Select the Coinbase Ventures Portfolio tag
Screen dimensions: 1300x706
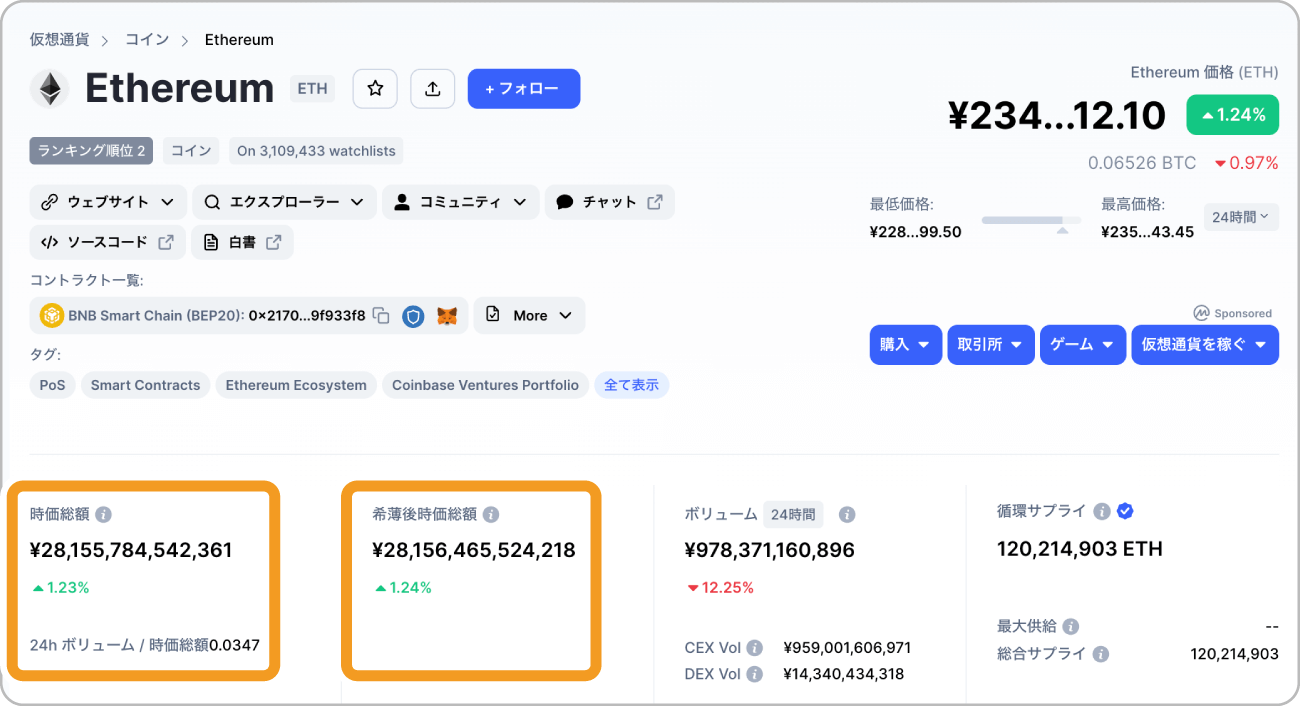tap(485, 385)
